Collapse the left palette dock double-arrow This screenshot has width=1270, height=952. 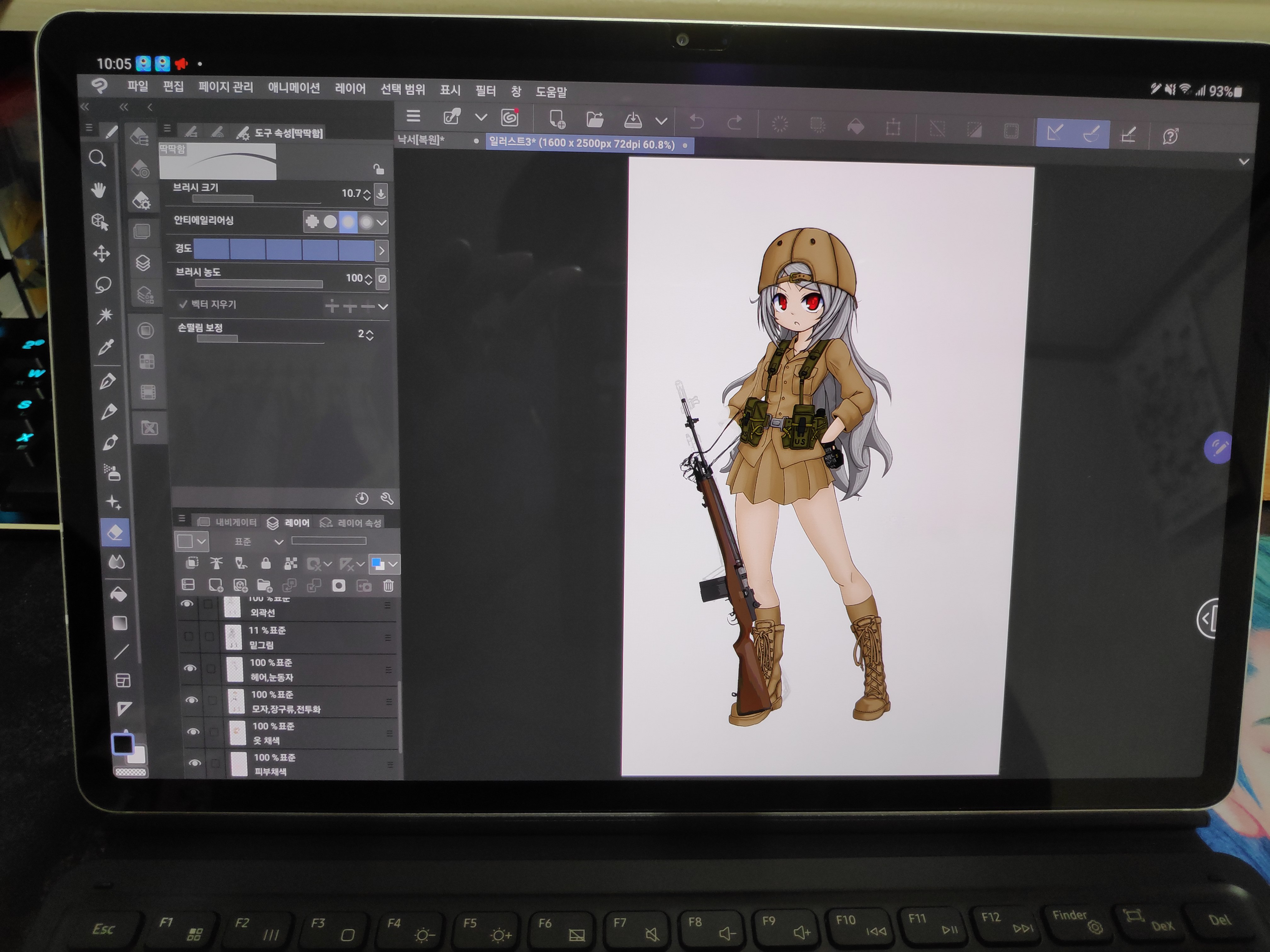pyautogui.click(x=85, y=107)
